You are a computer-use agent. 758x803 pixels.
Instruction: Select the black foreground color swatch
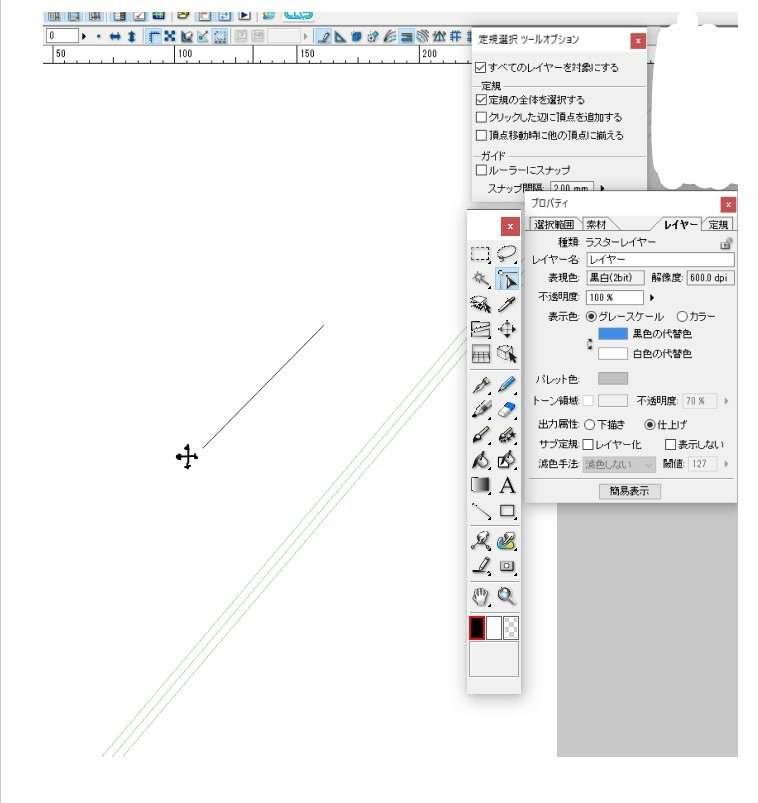coord(477,628)
